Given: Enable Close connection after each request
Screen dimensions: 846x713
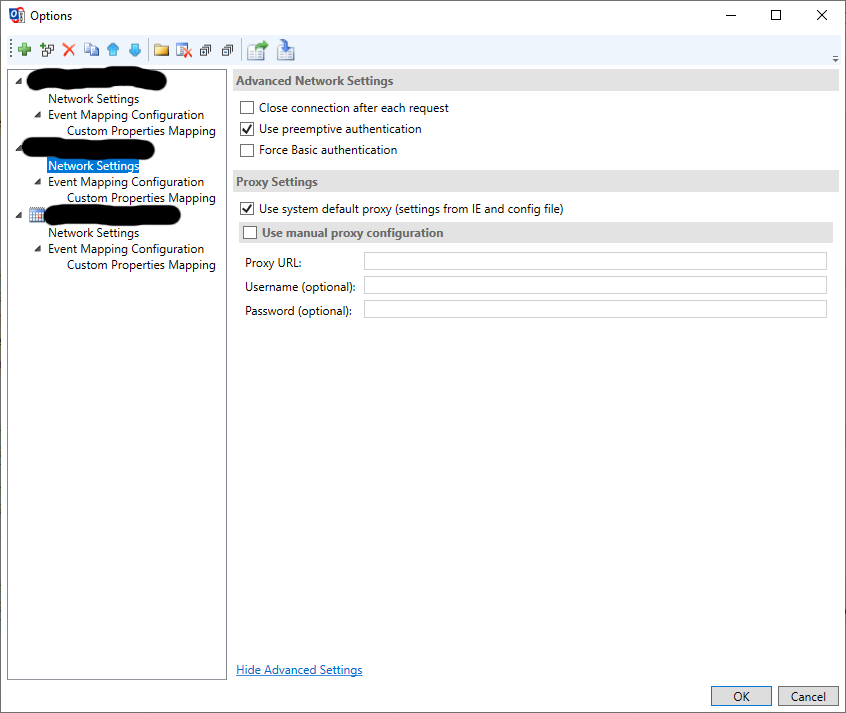Looking at the screenshot, I should click(247, 108).
